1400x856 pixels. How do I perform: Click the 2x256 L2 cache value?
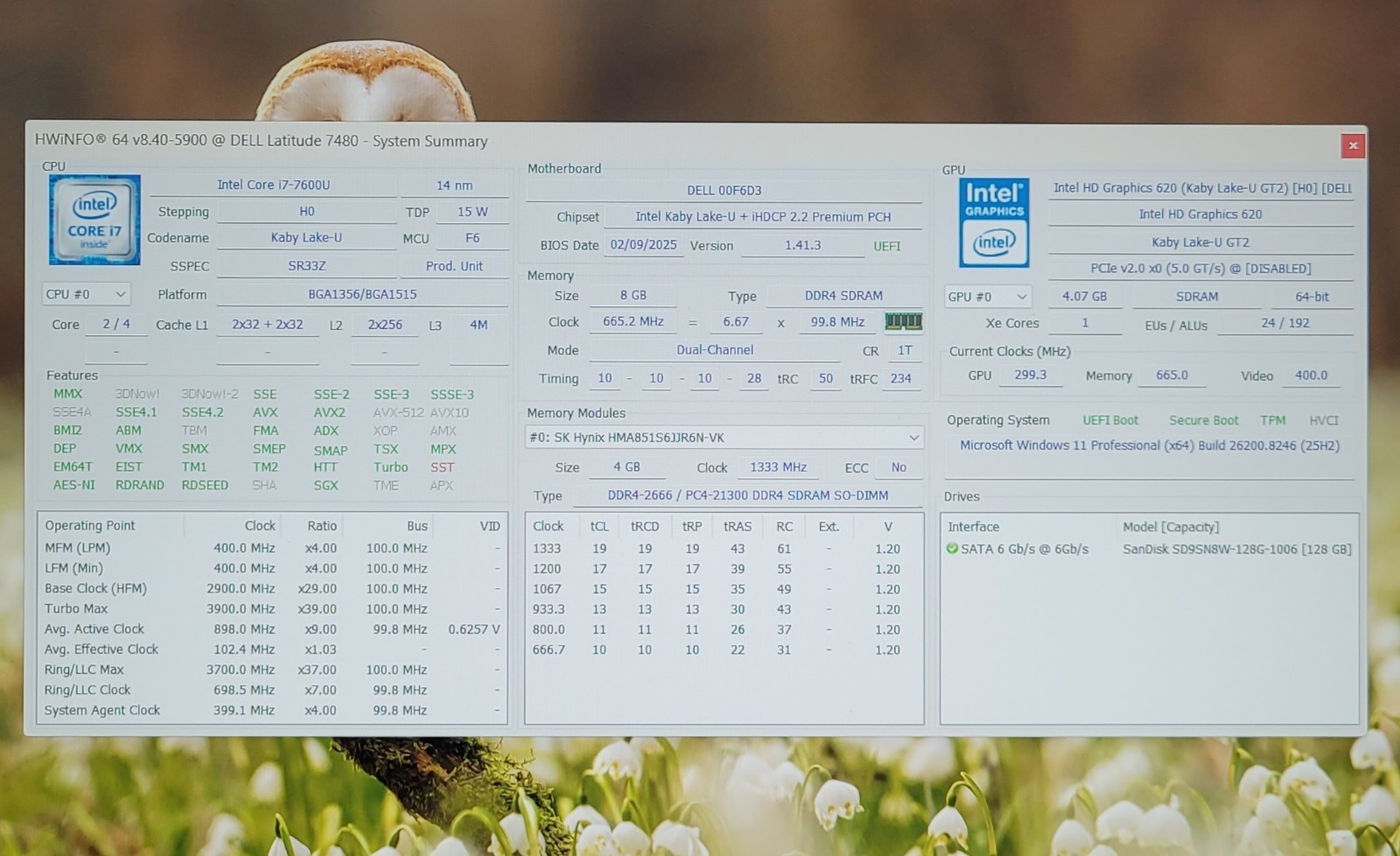coord(385,325)
